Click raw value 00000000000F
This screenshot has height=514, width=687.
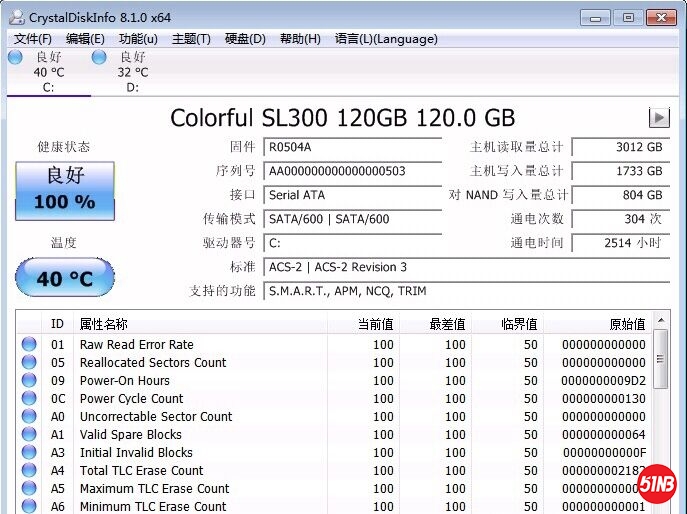pyautogui.click(x=604, y=452)
